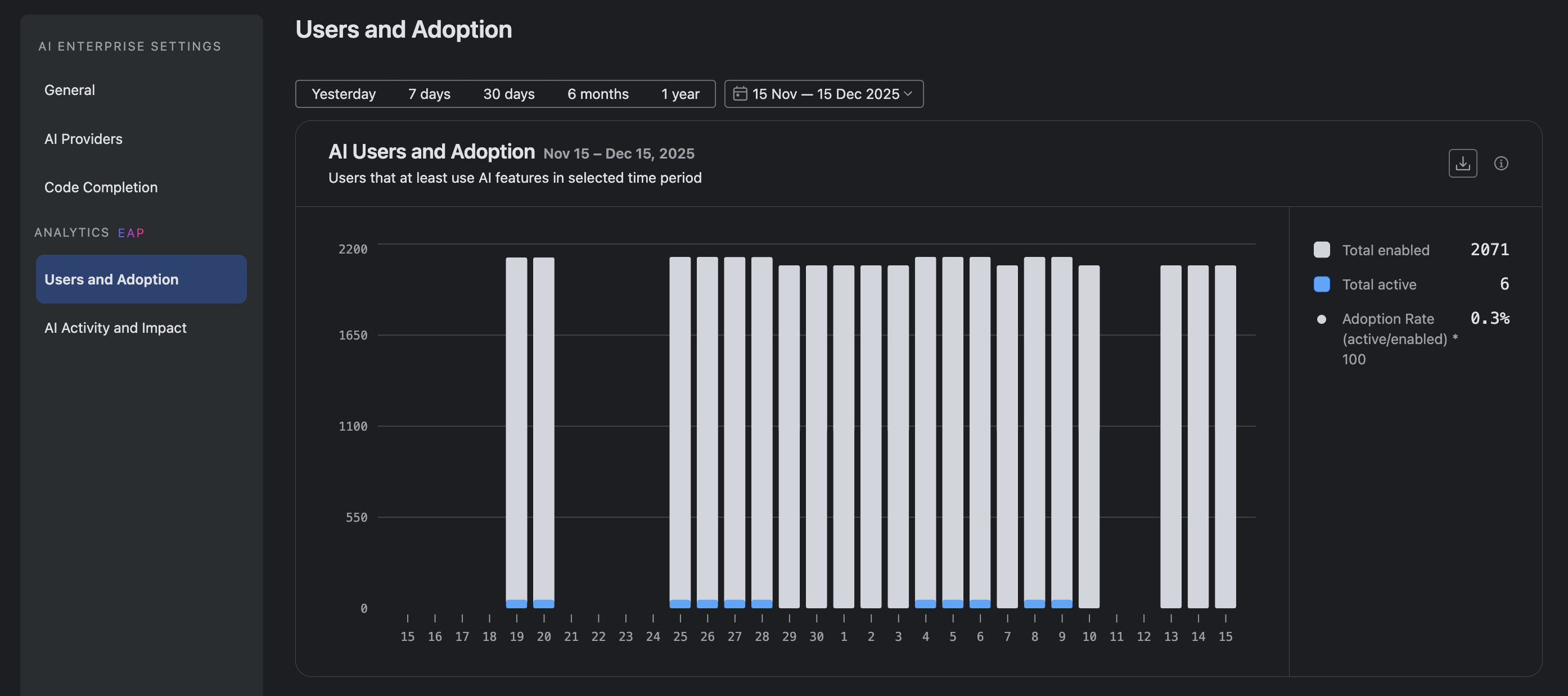The width and height of the screenshot is (1568, 696).
Task: Select the 7 days time range
Action: (429, 94)
